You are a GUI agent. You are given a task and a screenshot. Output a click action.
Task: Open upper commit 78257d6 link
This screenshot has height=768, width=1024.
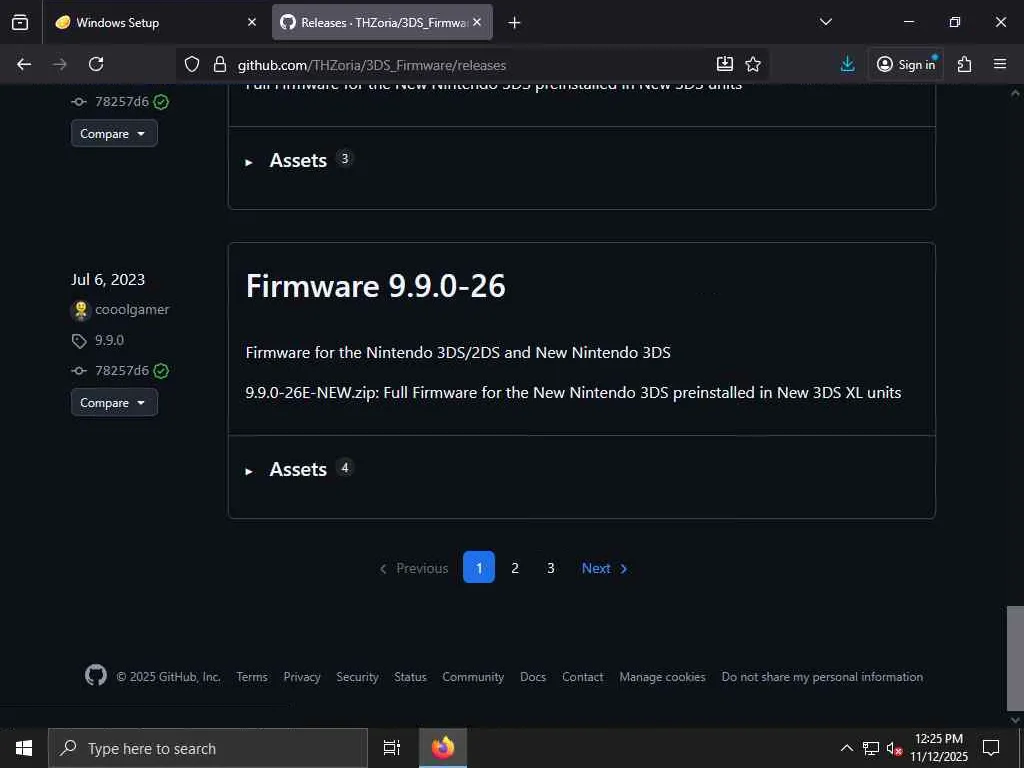[x=122, y=101]
